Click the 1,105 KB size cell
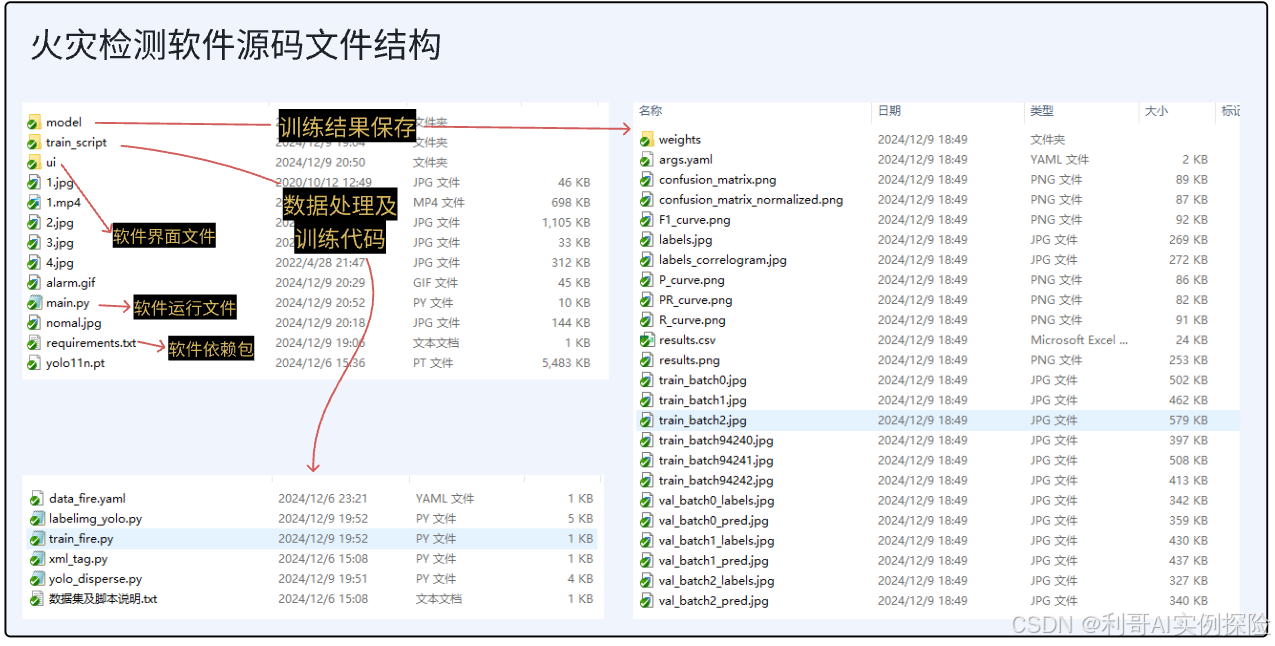1275x646 pixels. coord(566,223)
